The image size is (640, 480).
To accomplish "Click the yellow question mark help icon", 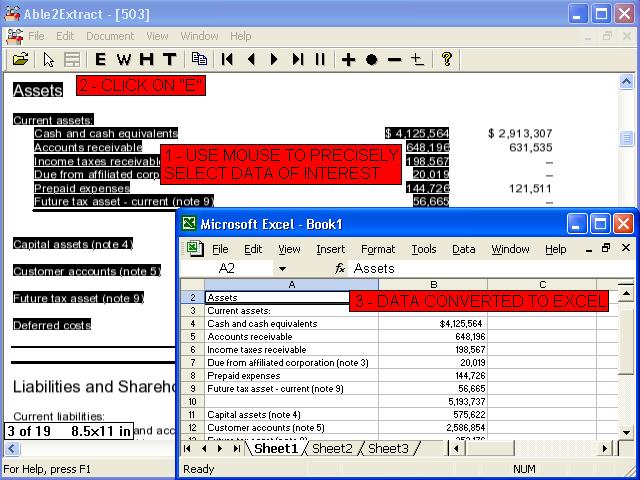I will (447, 59).
